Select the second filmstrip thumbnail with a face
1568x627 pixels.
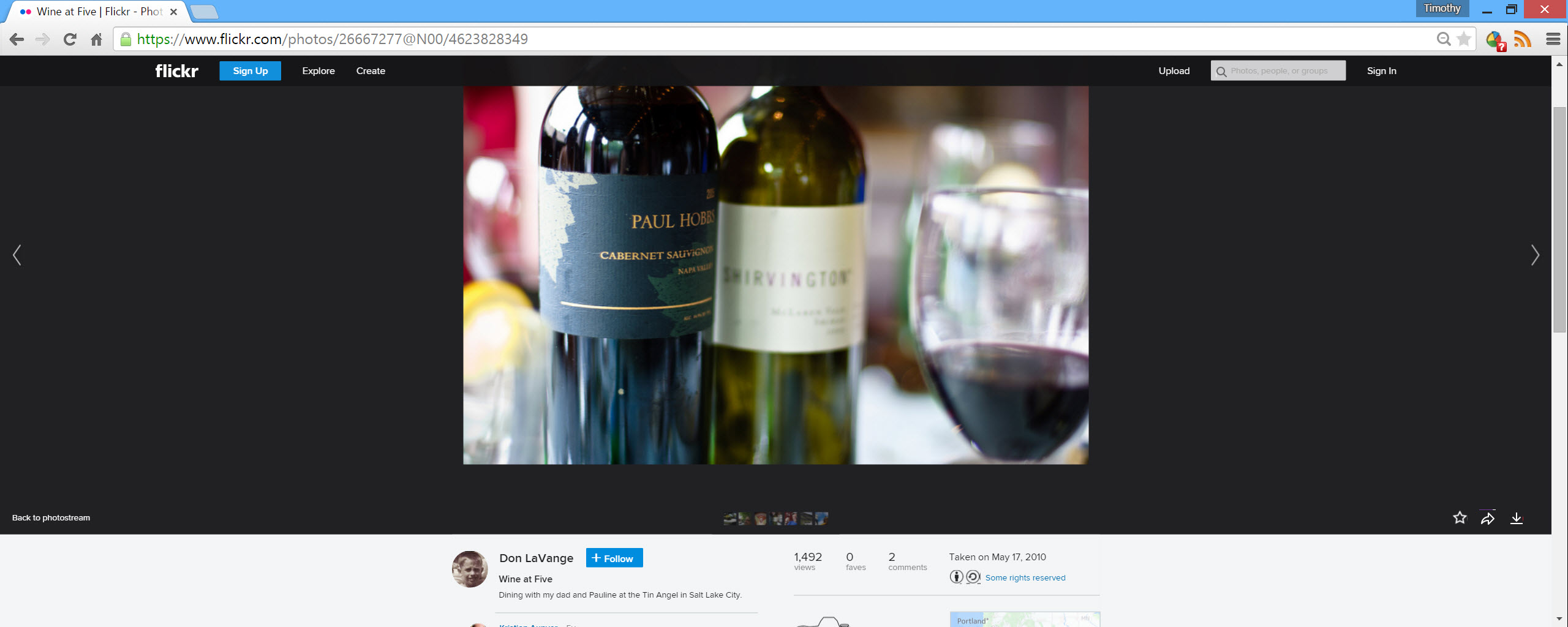[744, 519]
